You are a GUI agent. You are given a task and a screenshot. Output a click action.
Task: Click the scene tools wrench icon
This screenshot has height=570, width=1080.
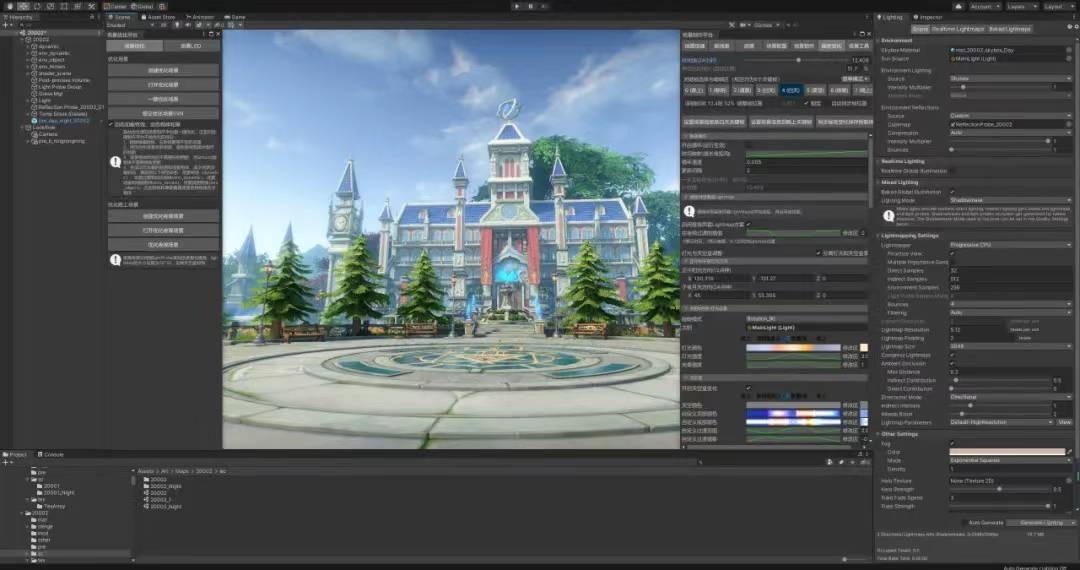(732, 25)
